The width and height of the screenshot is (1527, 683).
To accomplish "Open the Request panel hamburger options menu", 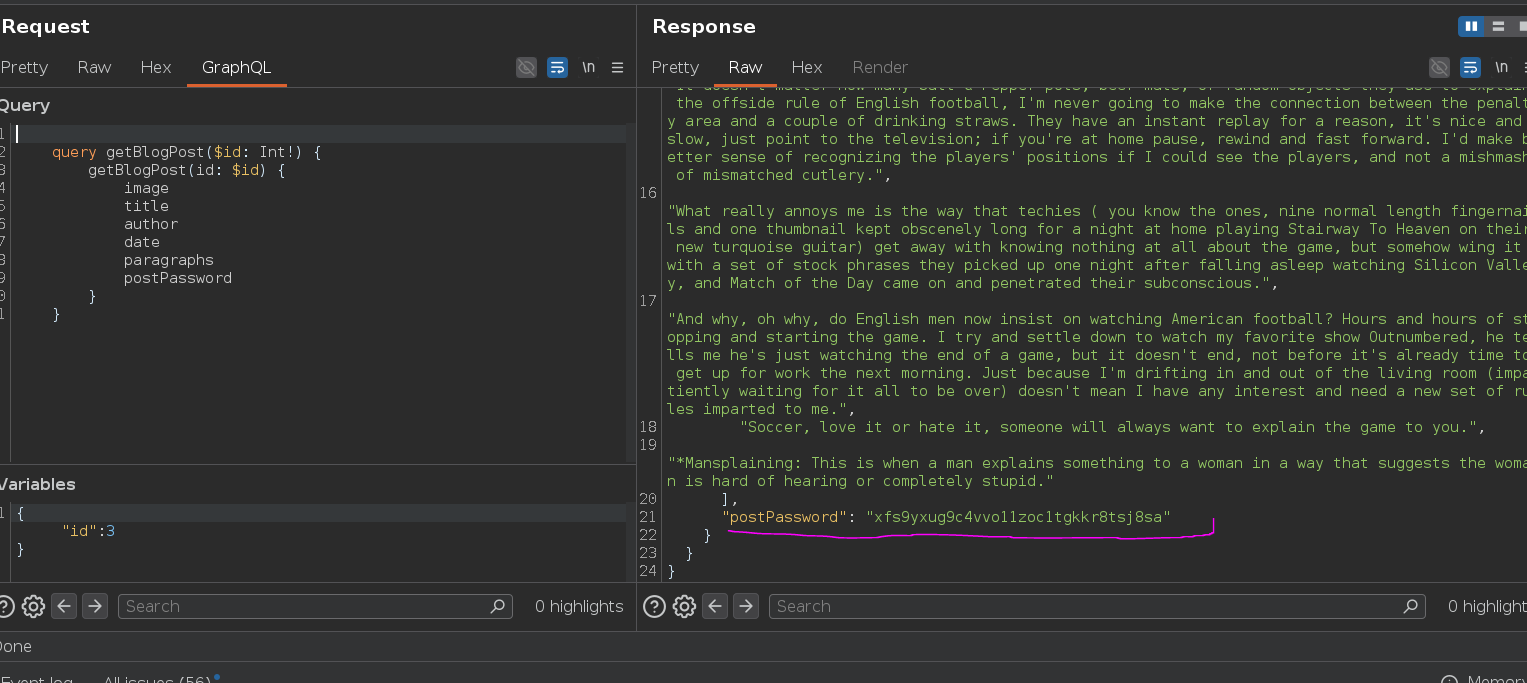I will (617, 67).
